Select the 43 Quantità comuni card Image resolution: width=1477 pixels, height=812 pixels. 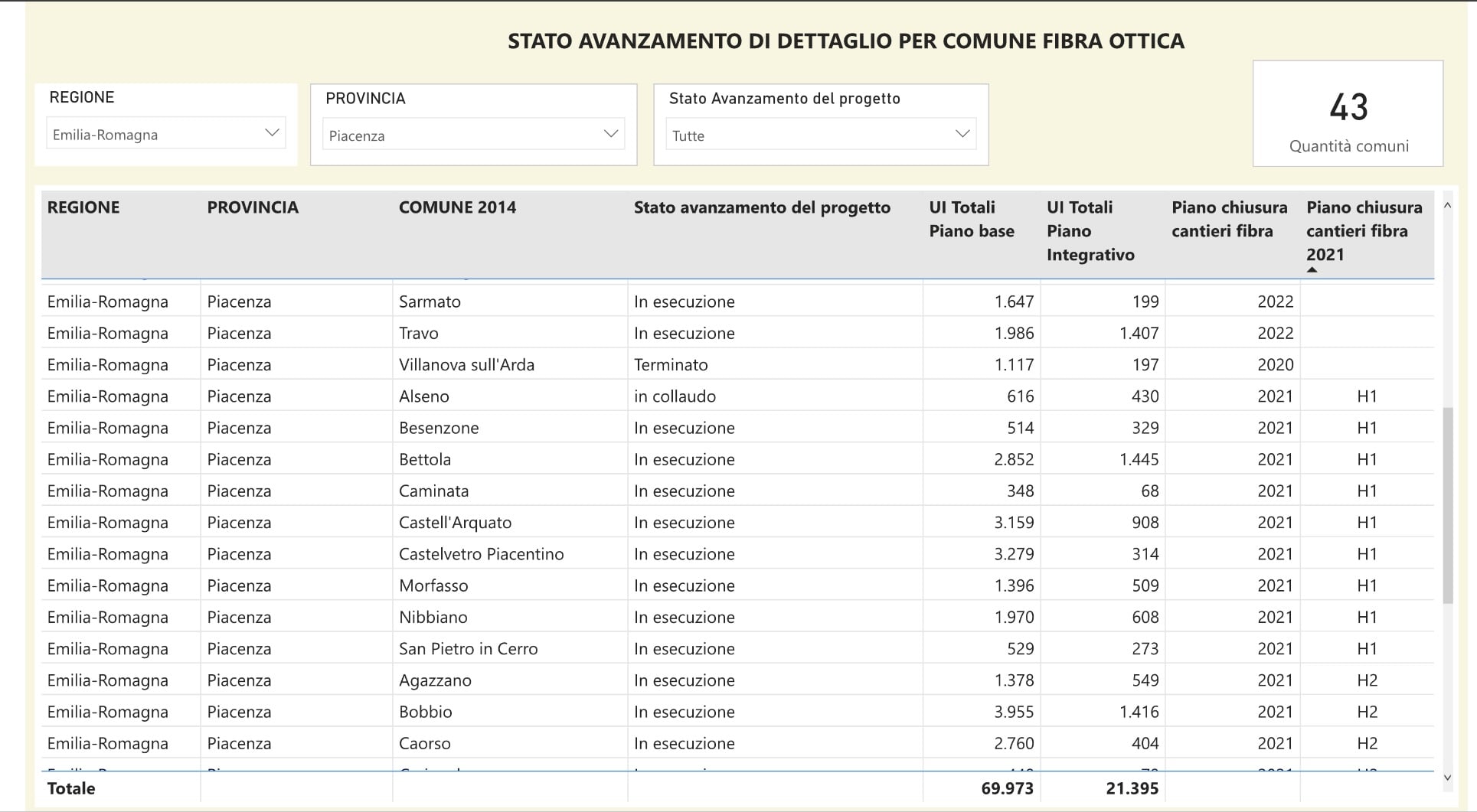pyautogui.click(x=1348, y=114)
